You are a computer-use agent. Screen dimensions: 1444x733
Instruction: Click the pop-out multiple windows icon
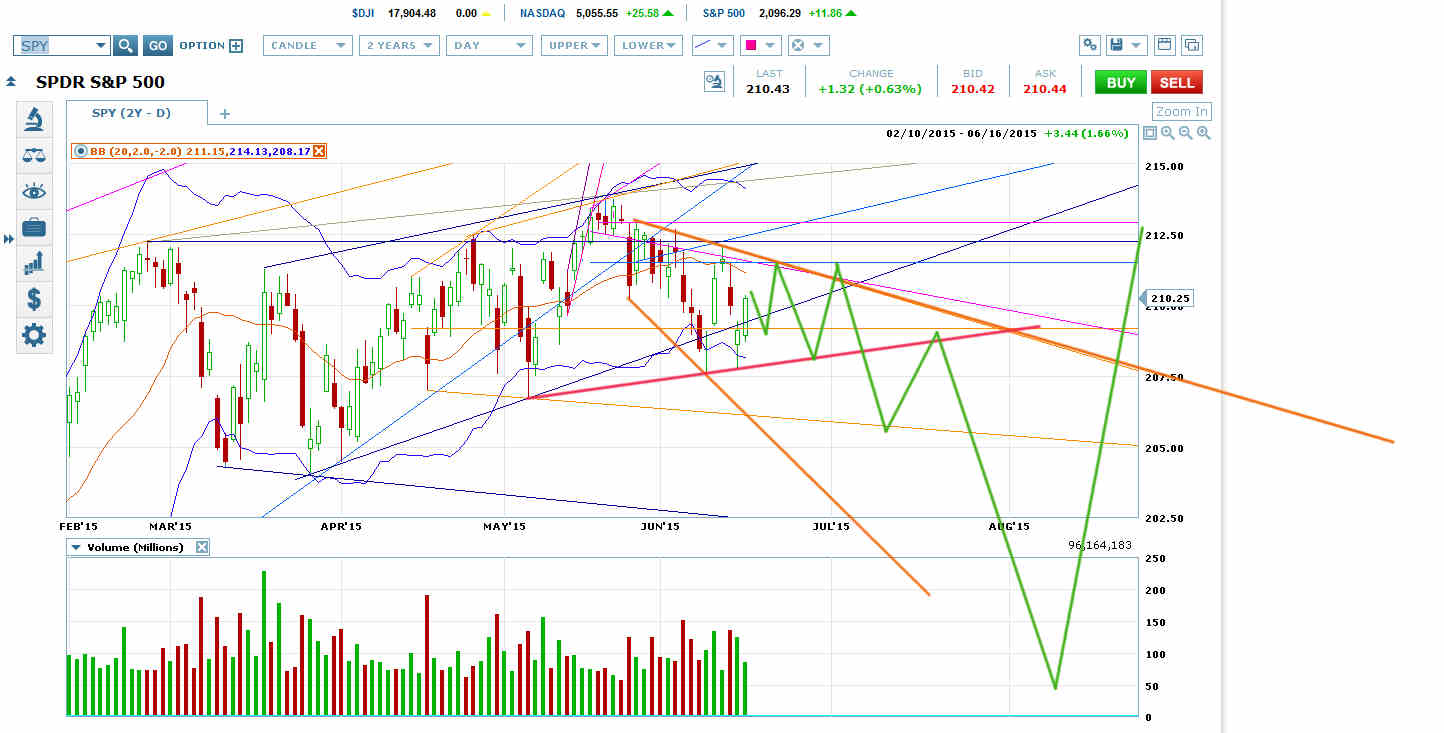pos(1191,45)
